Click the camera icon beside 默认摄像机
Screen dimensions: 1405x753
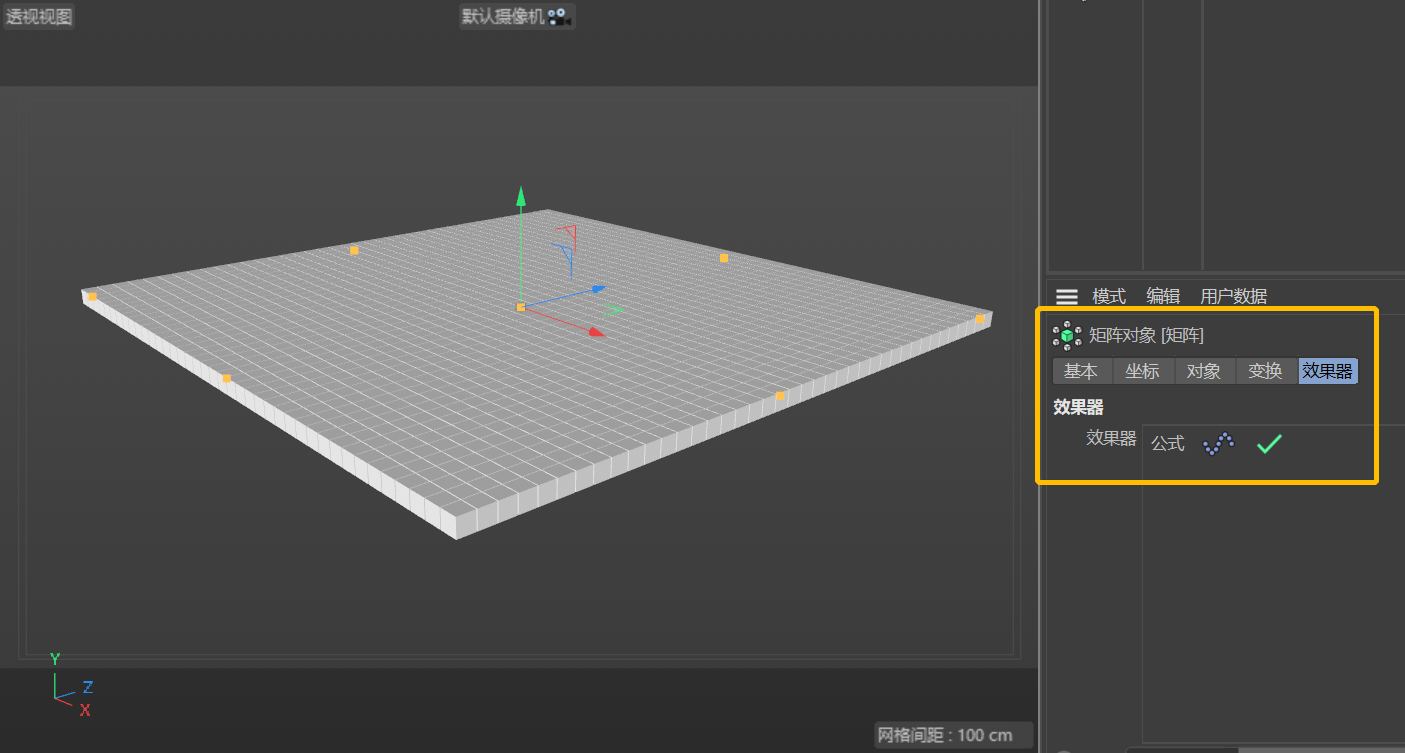click(558, 17)
